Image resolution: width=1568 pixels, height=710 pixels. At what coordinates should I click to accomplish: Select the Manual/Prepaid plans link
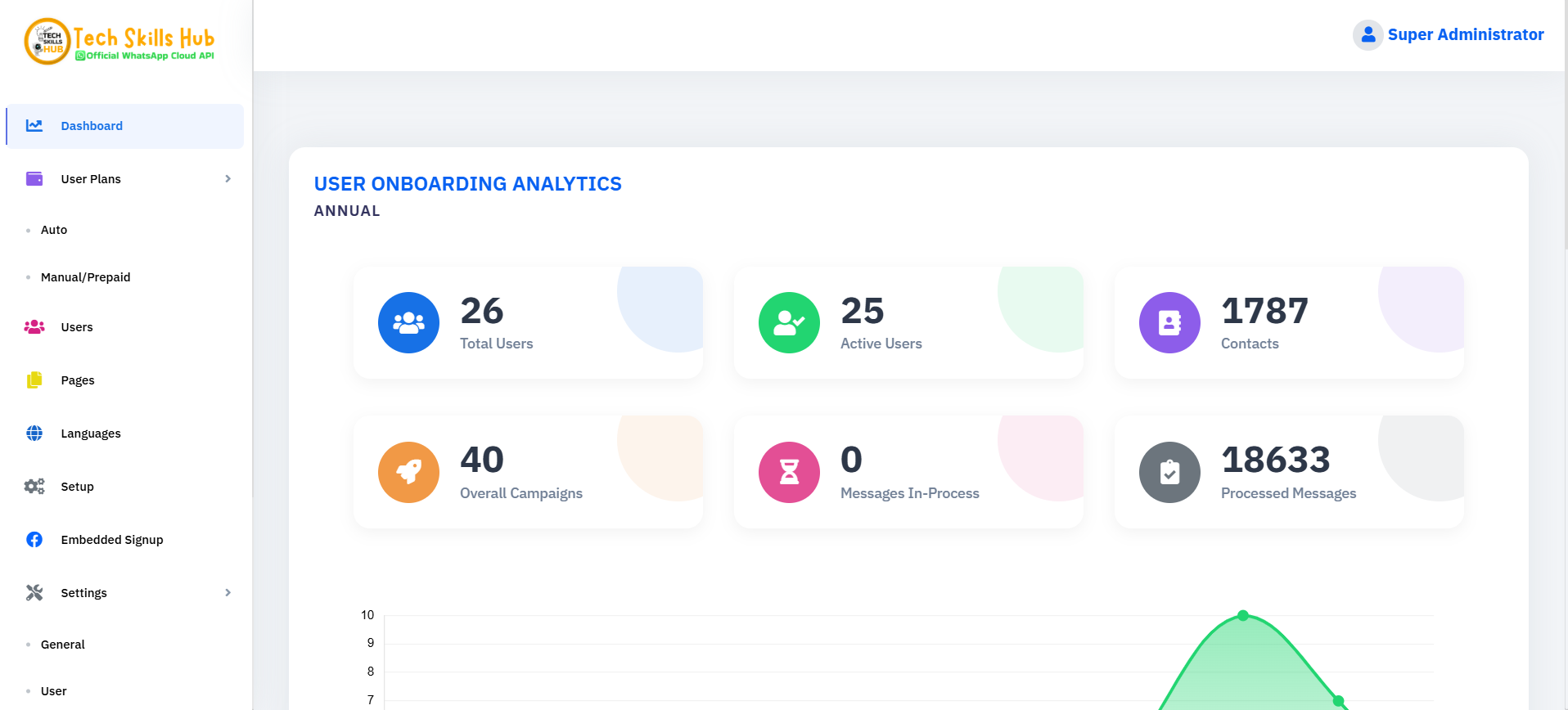pos(86,277)
